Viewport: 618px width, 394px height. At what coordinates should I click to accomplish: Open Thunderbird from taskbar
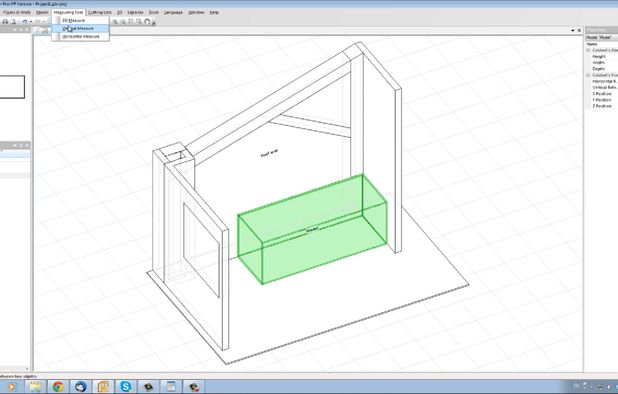point(80,387)
